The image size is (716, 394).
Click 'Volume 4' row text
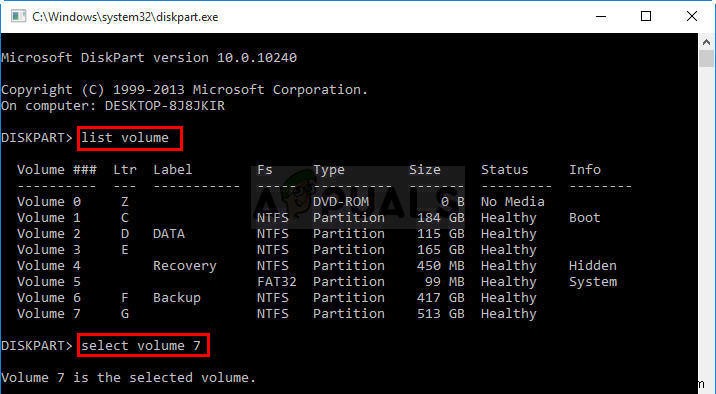click(x=49, y=266)
